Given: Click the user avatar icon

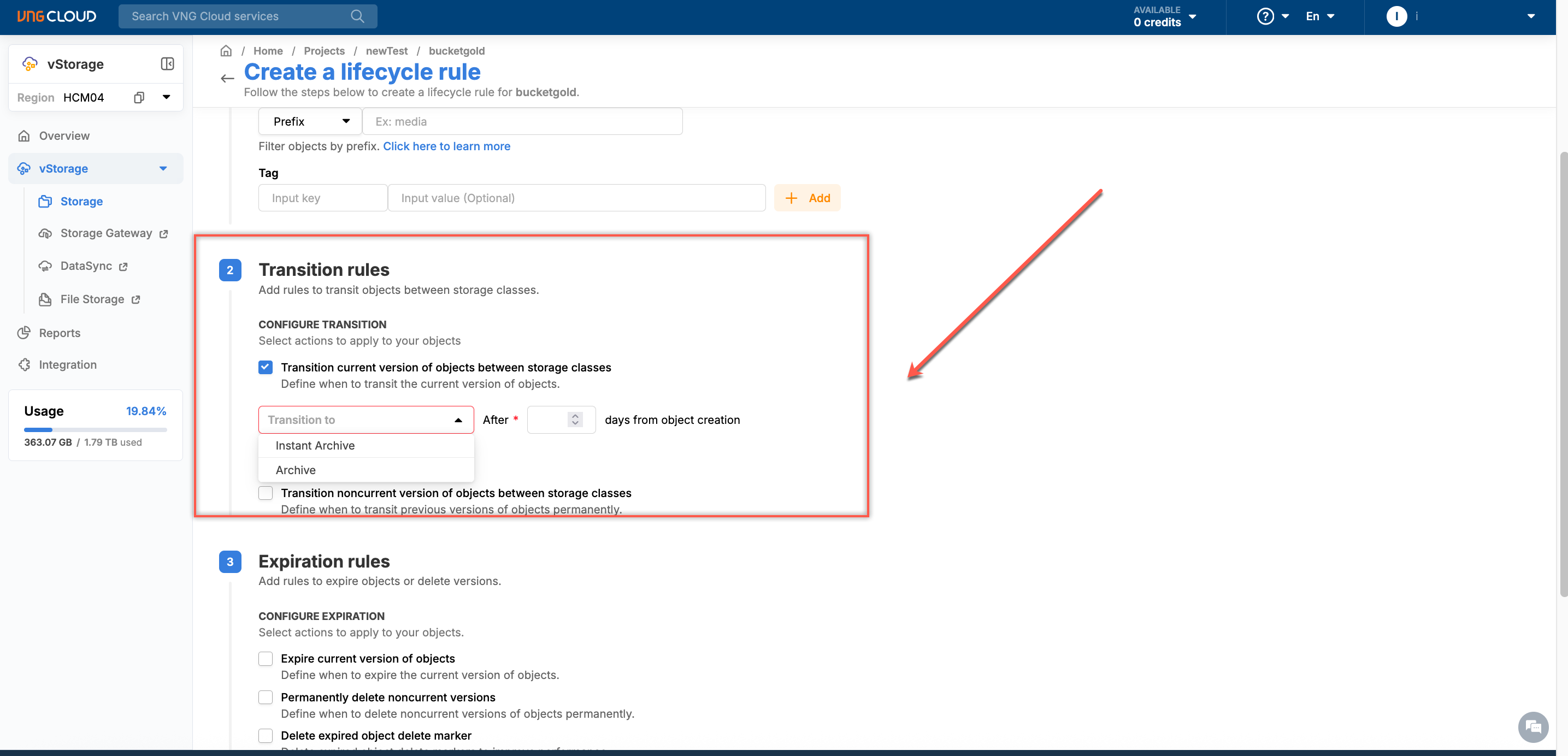Looking at the screenshot, I should (1396, 16).
